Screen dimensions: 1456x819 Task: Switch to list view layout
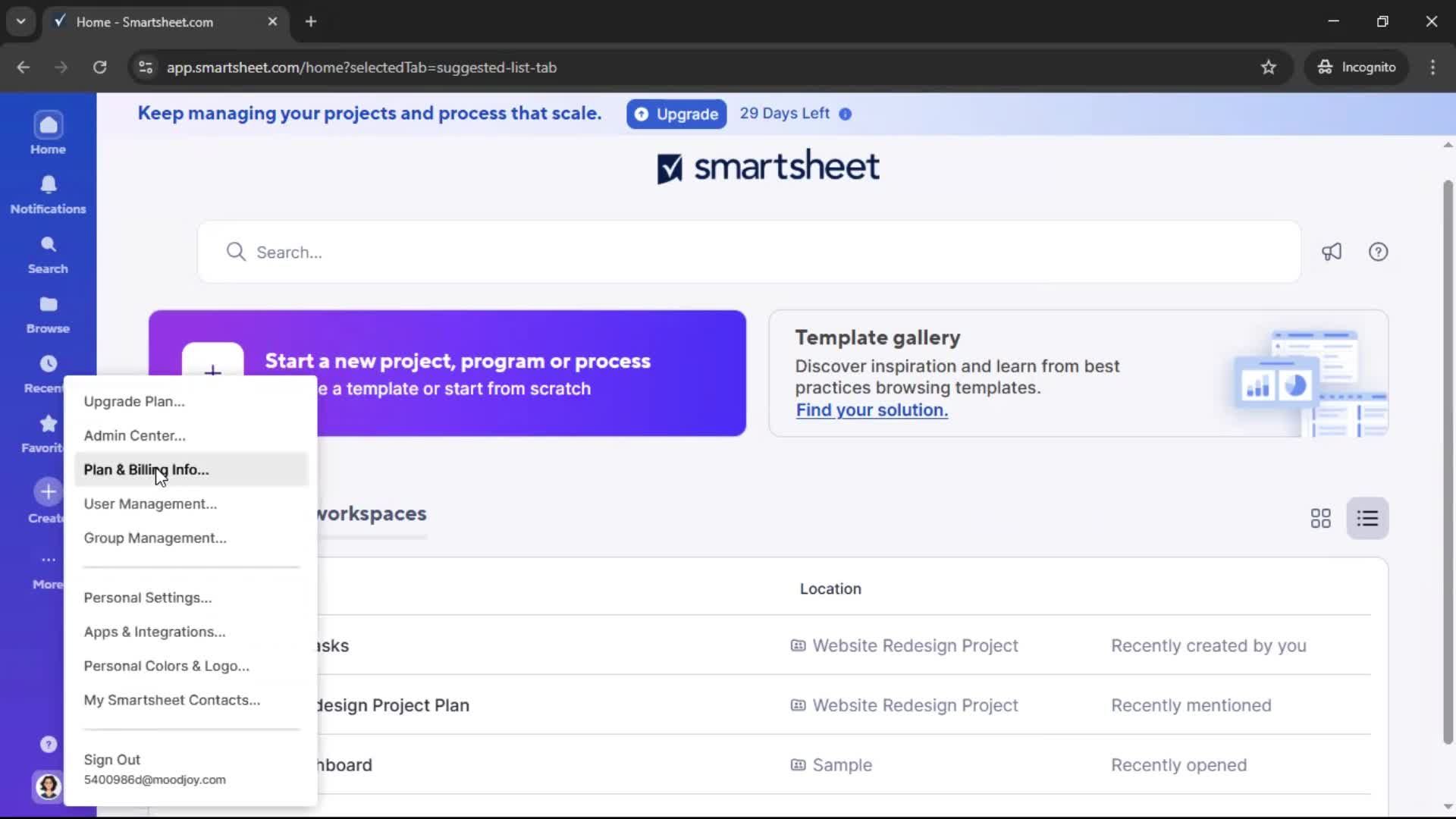click(1367, 519)
